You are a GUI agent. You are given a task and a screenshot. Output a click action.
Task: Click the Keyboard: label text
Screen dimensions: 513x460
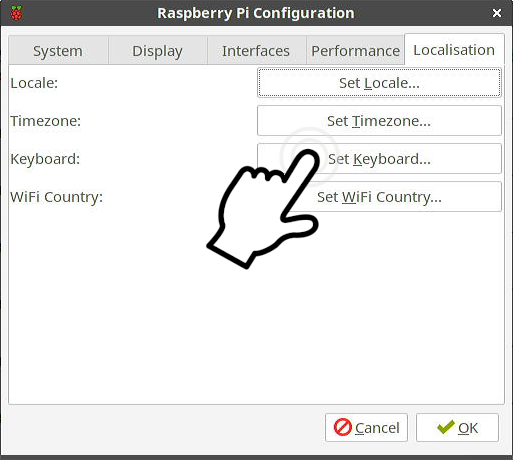[x=45, y=159]
